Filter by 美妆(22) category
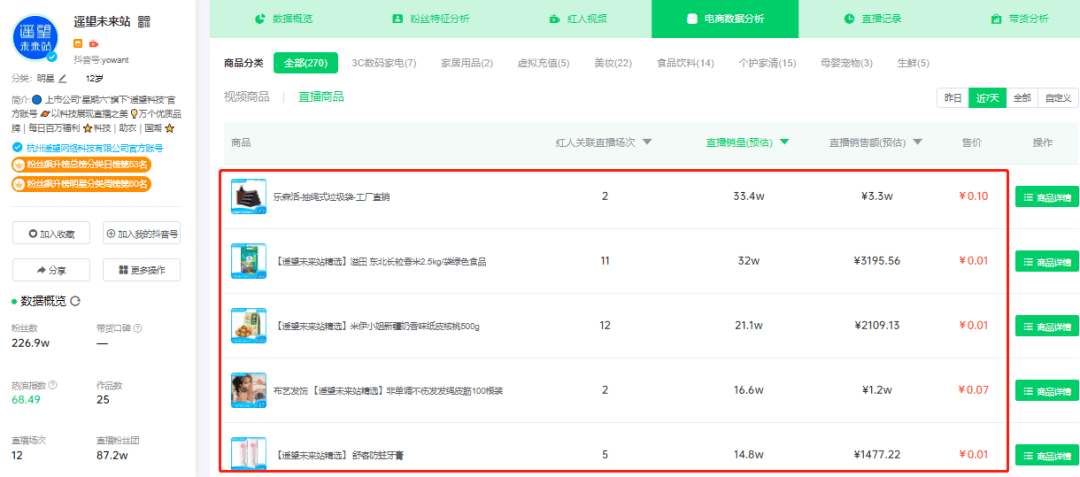This screenshot has width=1080, height=477. point(613,63)
